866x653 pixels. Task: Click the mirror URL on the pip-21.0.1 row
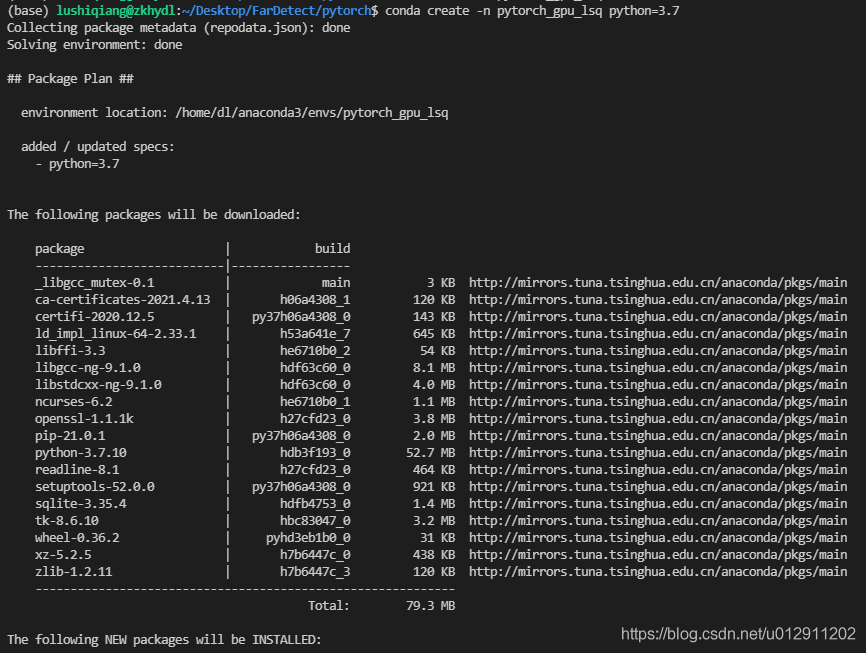pyautogui.click(x=658, y=435)
